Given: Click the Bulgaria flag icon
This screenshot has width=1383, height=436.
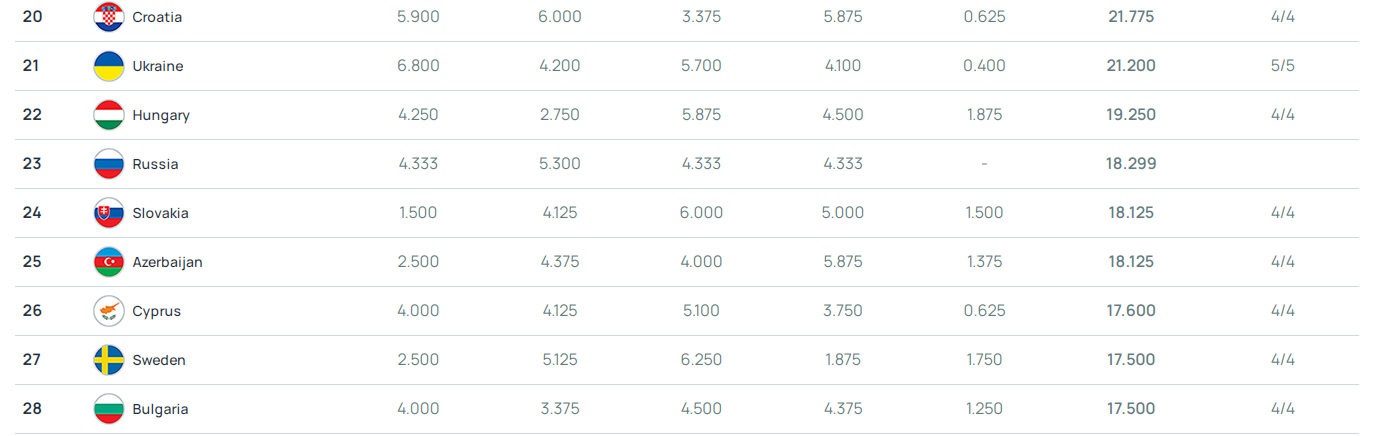Looking at the screenshot, I should pos(109,409).
